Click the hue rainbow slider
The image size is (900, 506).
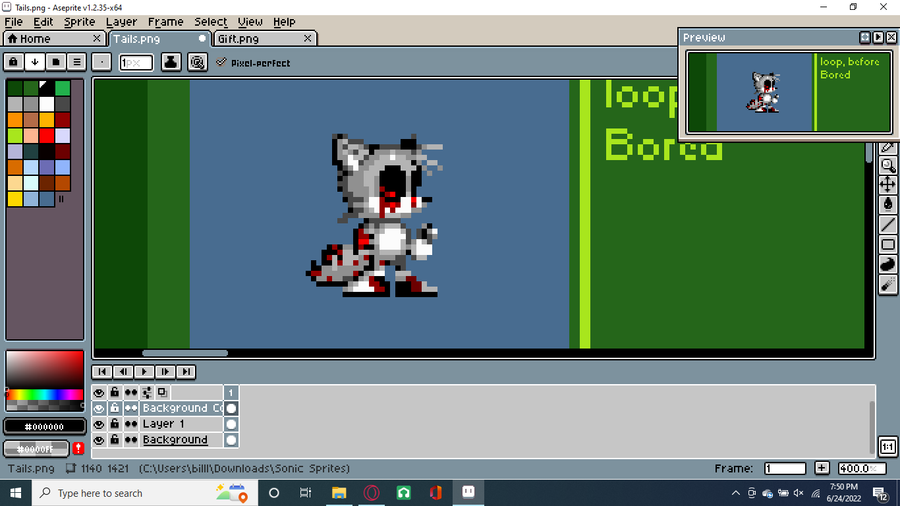44,395
